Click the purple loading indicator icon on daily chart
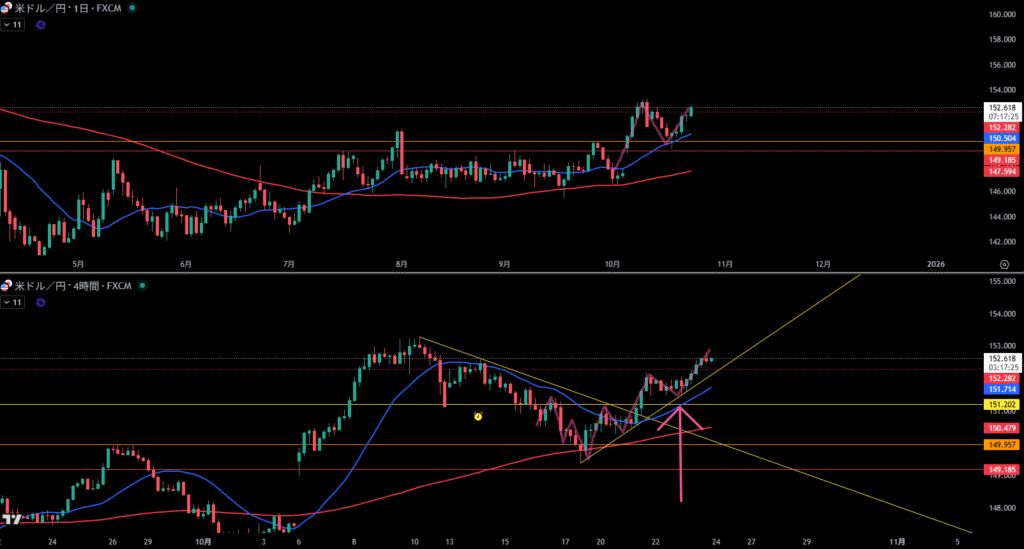This screenshot has width=1024, height=549. pyautogui.click(x=40, y=24)
